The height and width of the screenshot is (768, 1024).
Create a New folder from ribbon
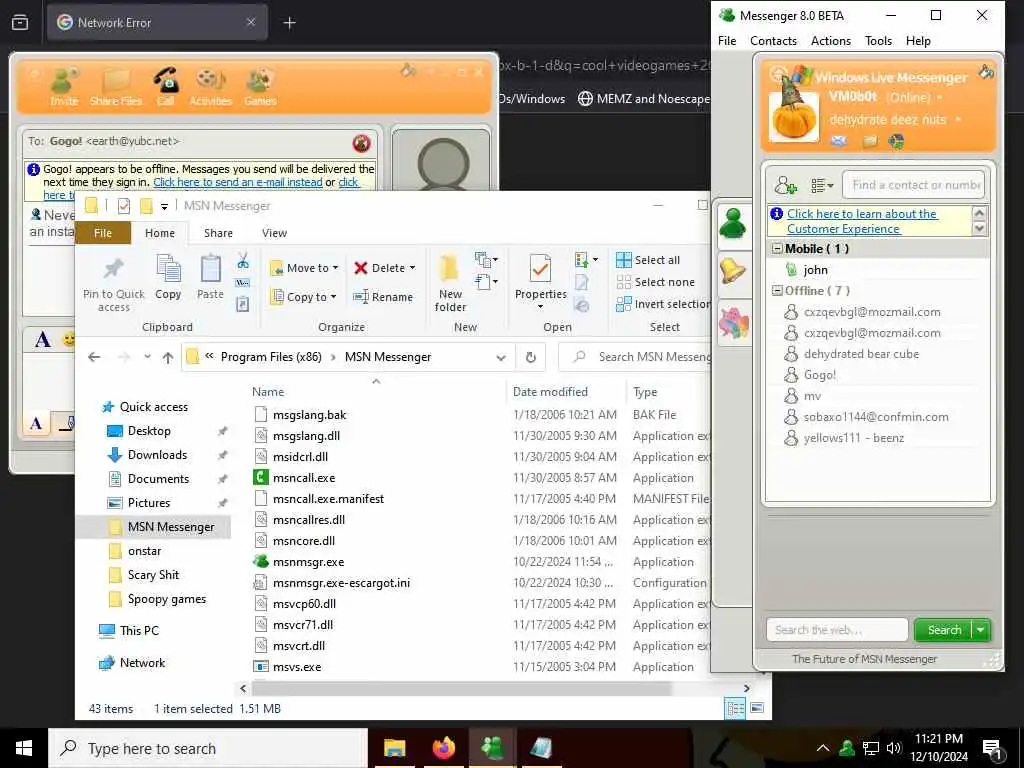pos(450,284)
